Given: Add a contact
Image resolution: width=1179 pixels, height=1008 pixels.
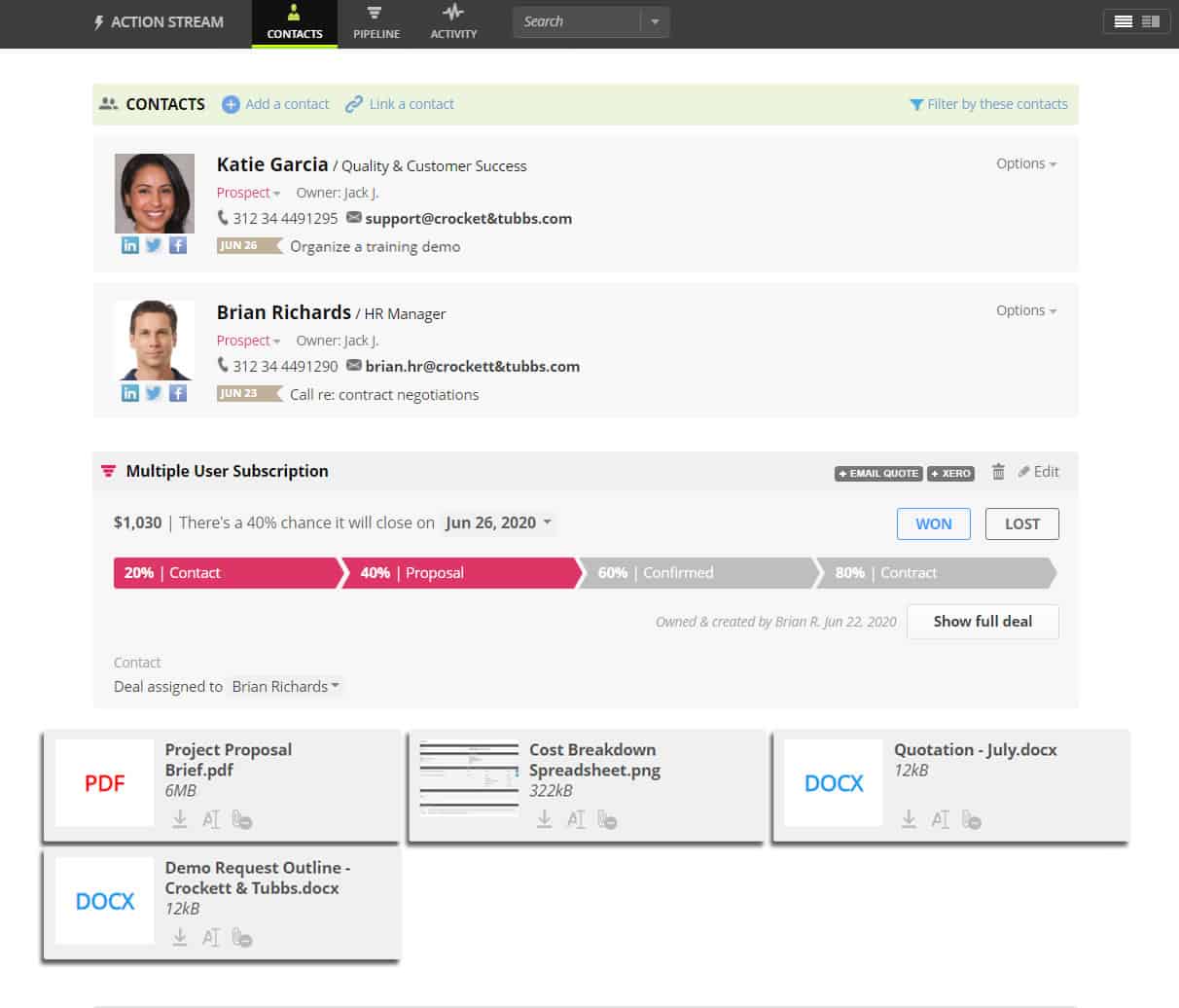Looking at the screenshot, I should (275, 104).
